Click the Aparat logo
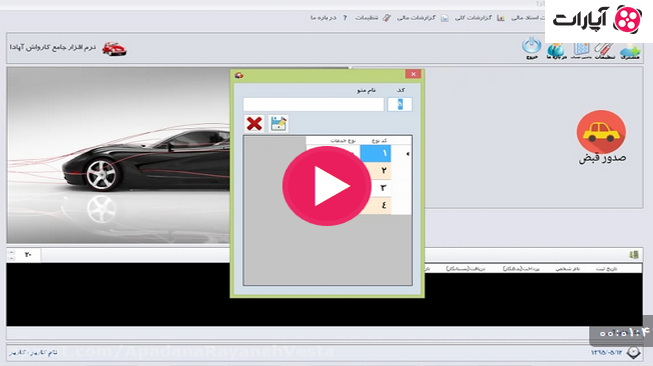653x366 pixels. click(x=598, y=20)
